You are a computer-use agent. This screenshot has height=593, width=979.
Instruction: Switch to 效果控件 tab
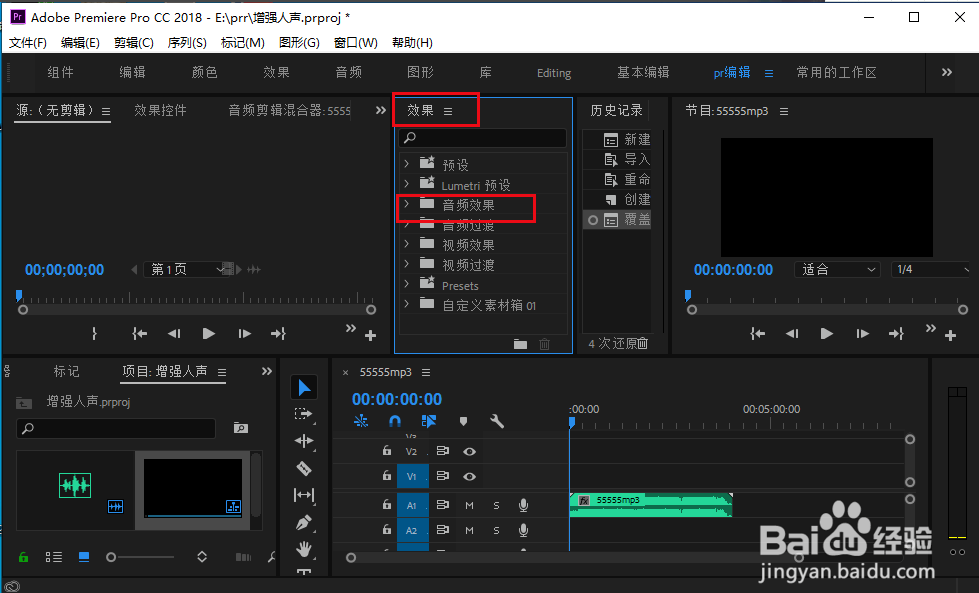(160, 110)
